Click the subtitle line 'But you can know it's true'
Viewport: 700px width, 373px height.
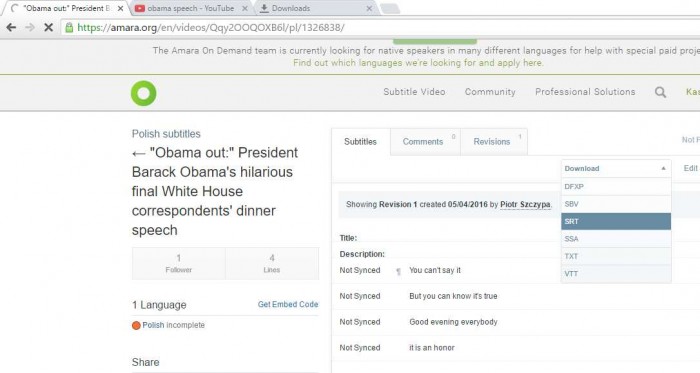coord(453,296)
